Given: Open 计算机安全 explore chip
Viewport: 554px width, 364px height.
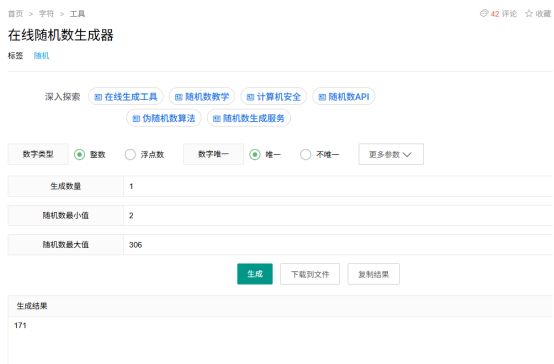Looking at the screenshot, I should click(273, 96).
